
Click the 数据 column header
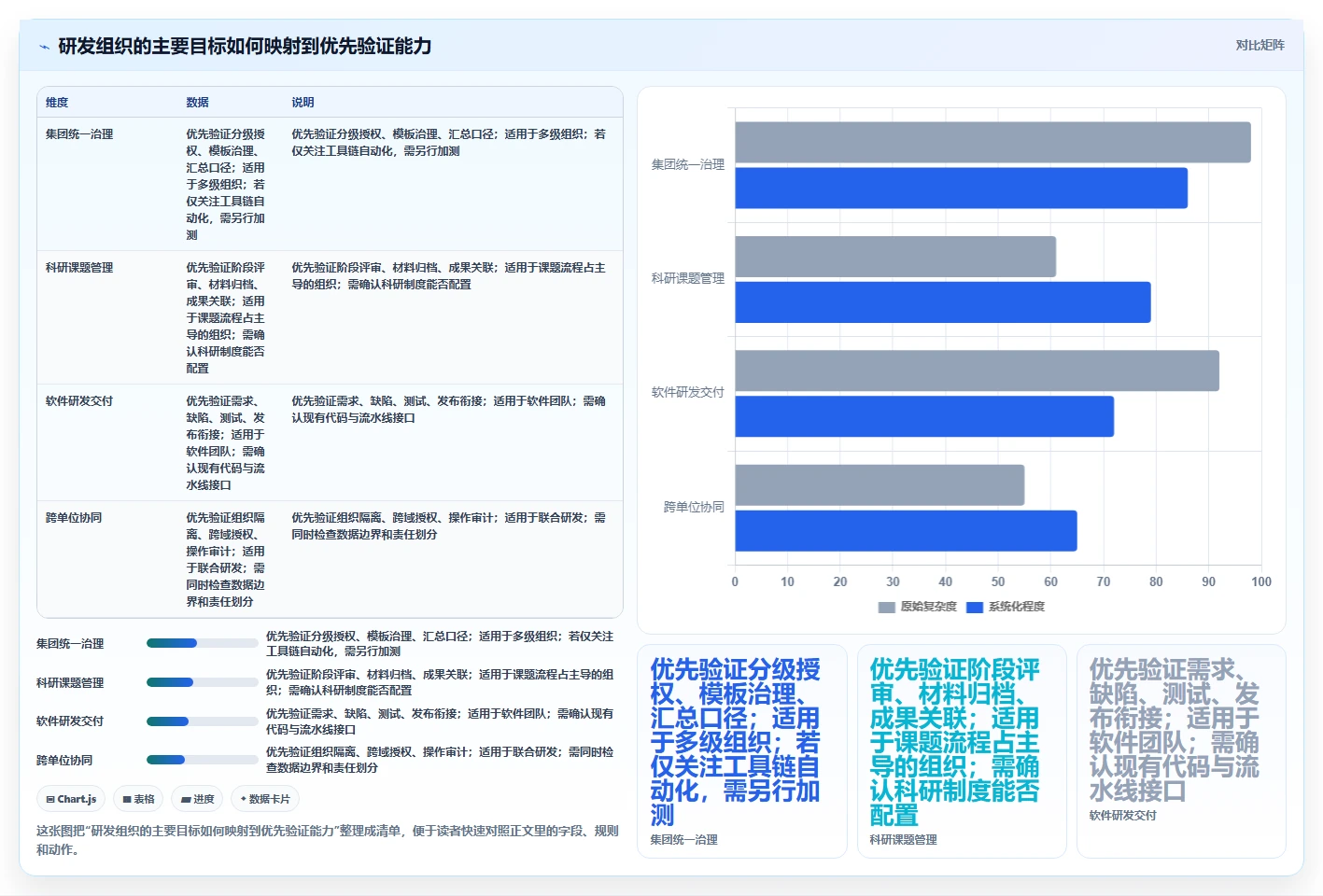click(197, 103)
